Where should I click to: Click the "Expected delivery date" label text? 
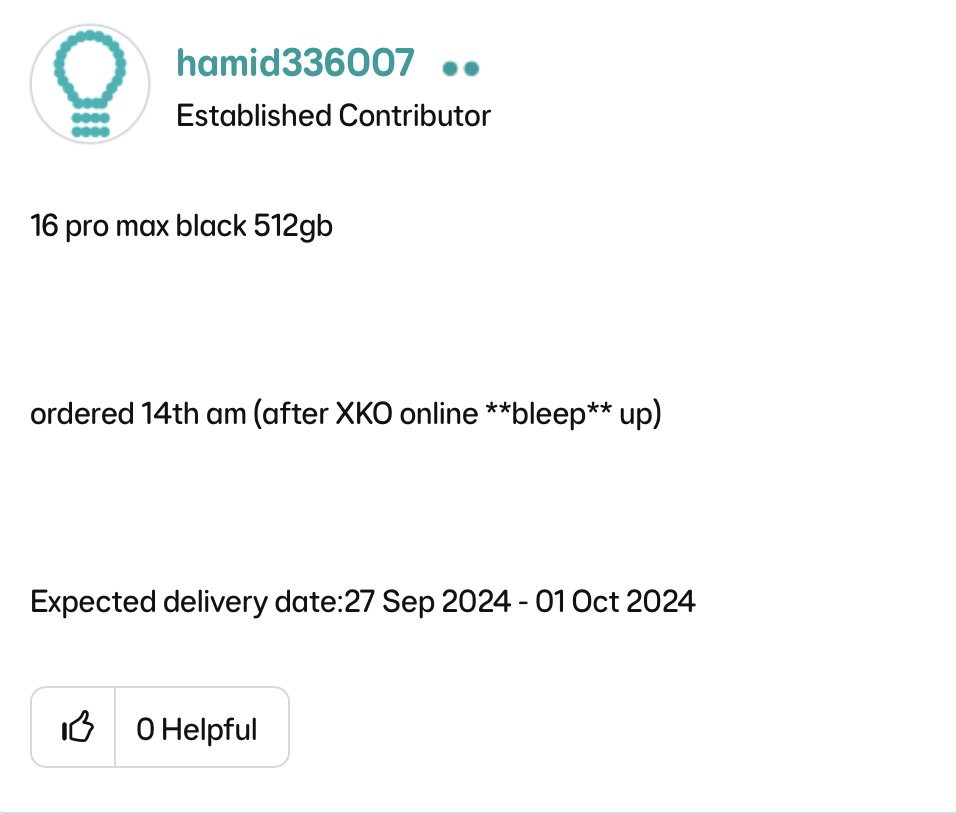[x=186, y=602]
